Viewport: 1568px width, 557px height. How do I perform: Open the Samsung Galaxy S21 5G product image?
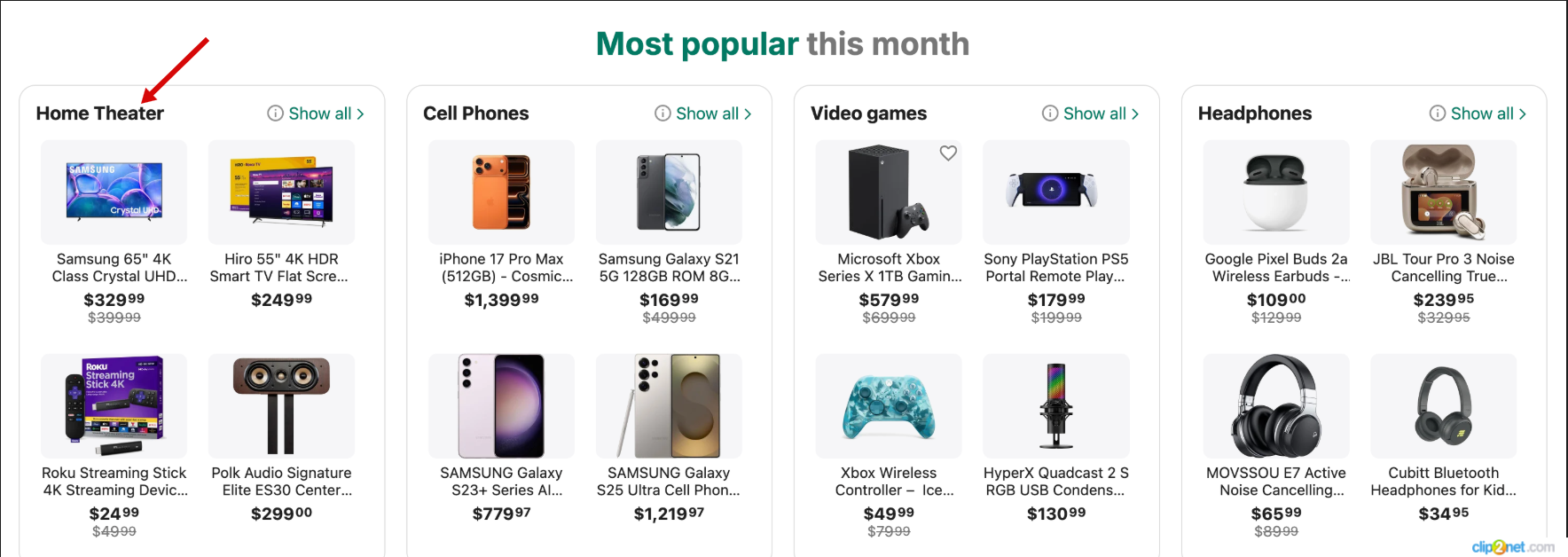coord(669,192)
